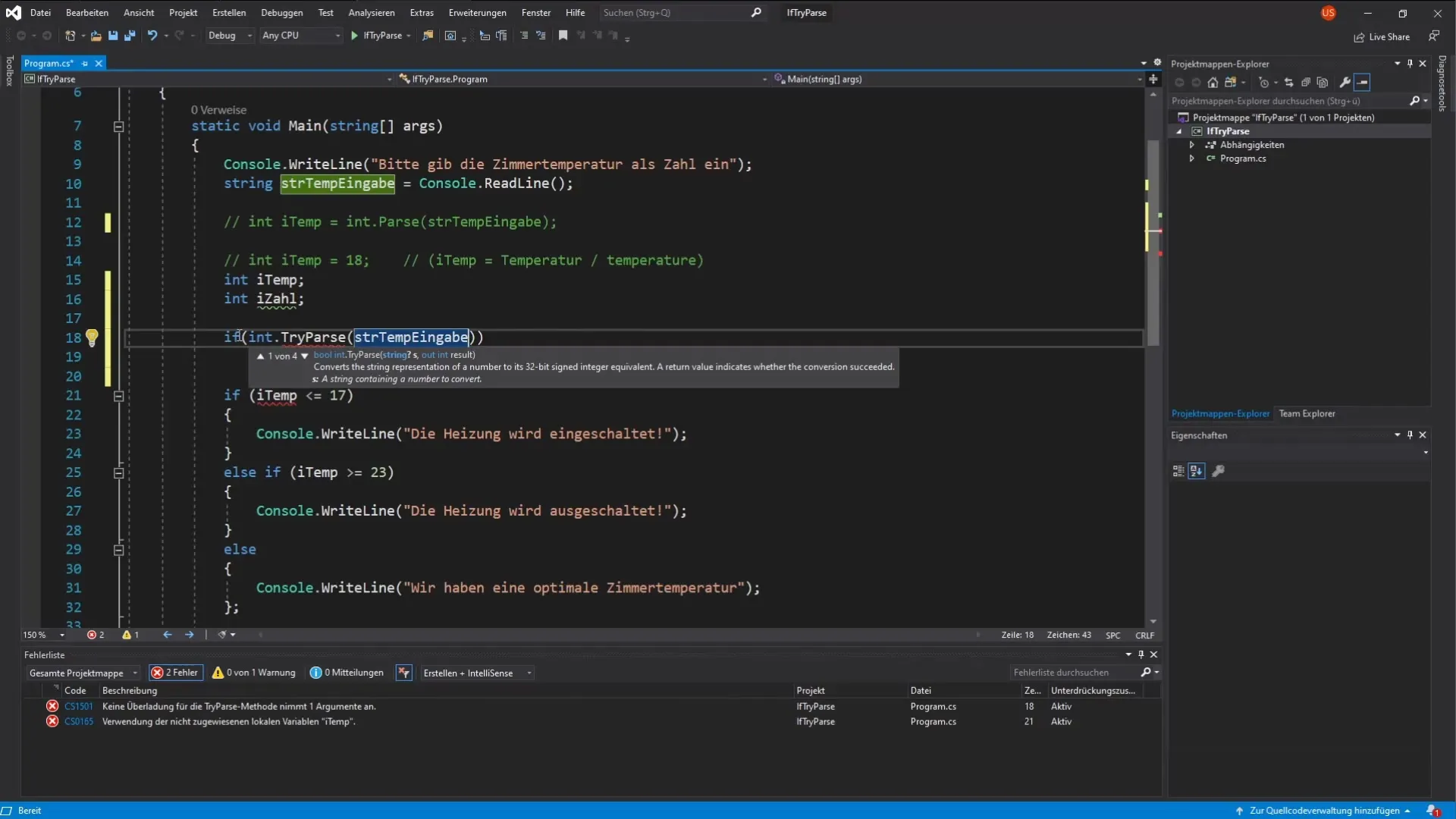Image resolution: width=1456 pixels, height=819 pixels.
Task: Click the new project icon in toolbar
Action: [x=71, y=36]
